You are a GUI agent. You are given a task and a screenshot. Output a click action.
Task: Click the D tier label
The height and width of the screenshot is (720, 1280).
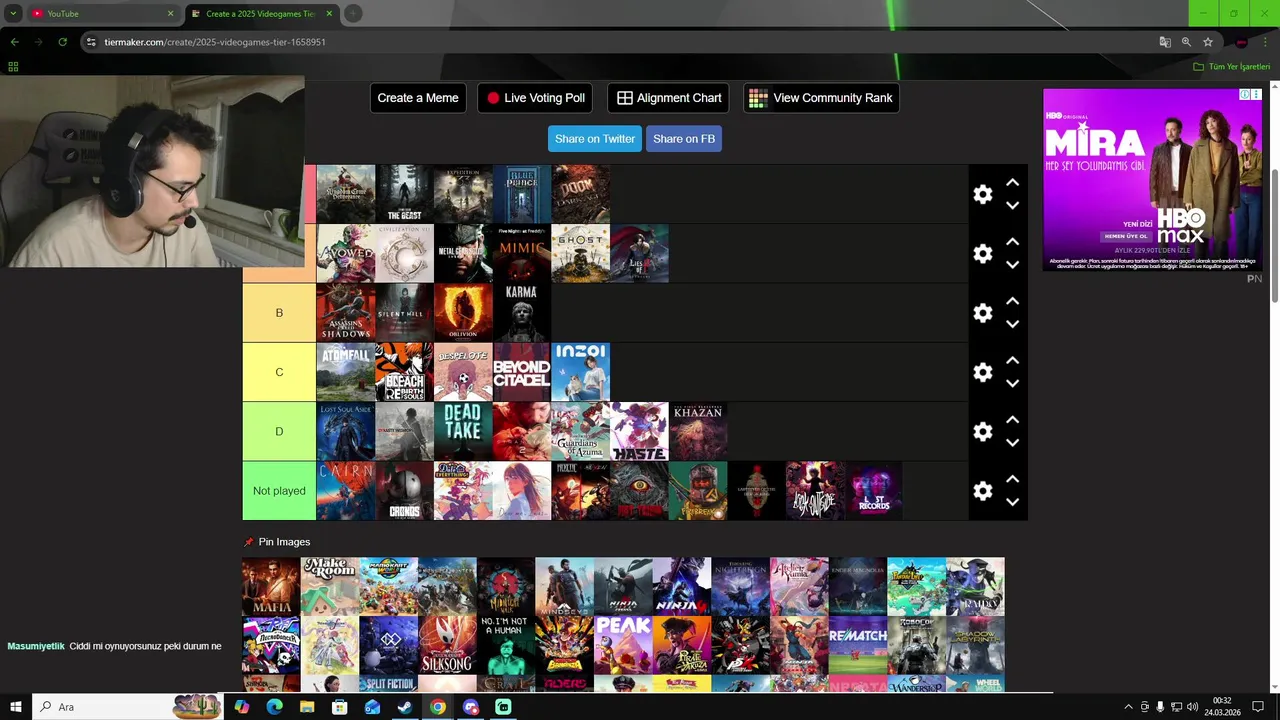(x=279, y=431)
